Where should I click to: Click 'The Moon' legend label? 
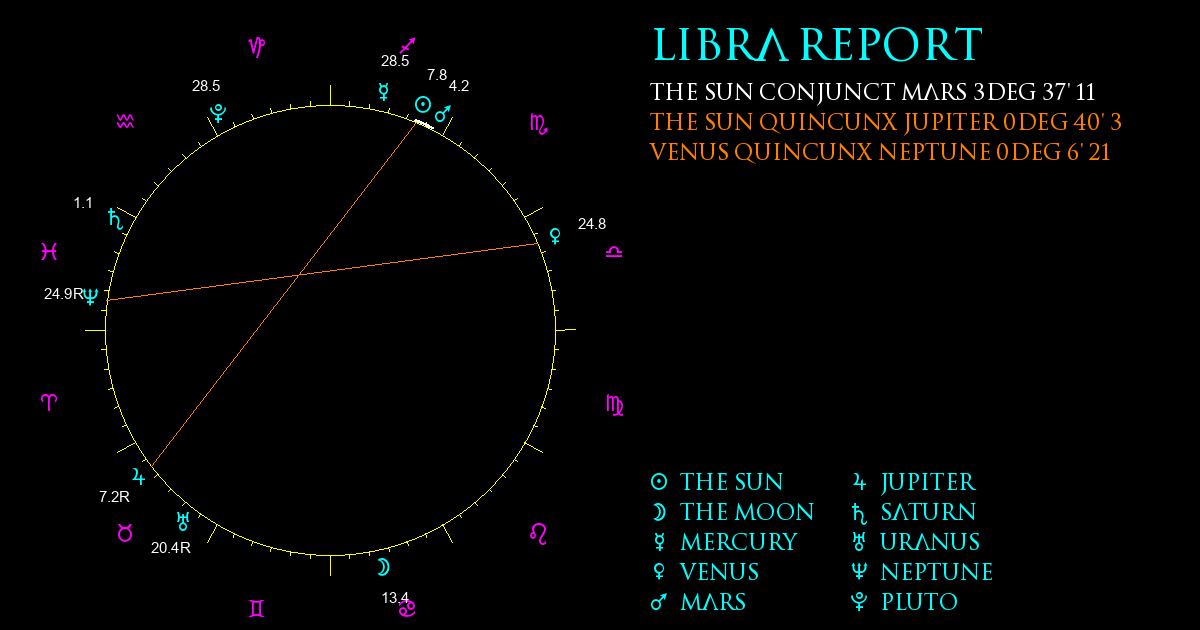747,512
